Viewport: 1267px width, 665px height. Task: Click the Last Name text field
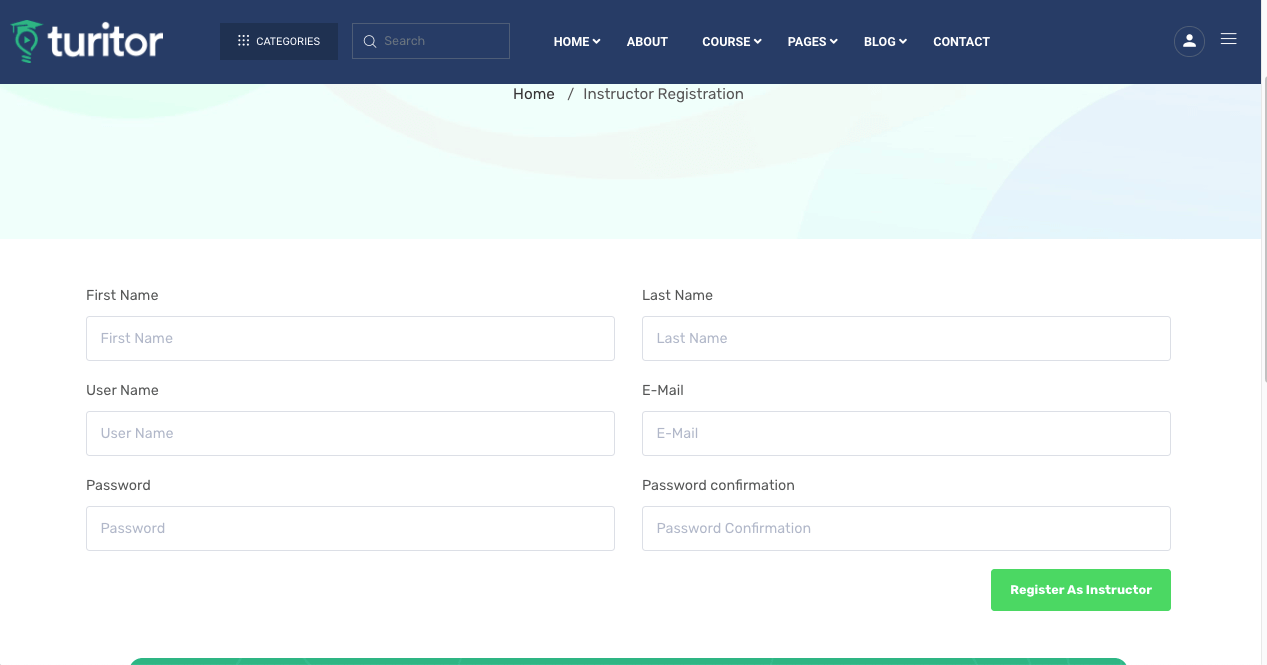click(x=906, y=338)
